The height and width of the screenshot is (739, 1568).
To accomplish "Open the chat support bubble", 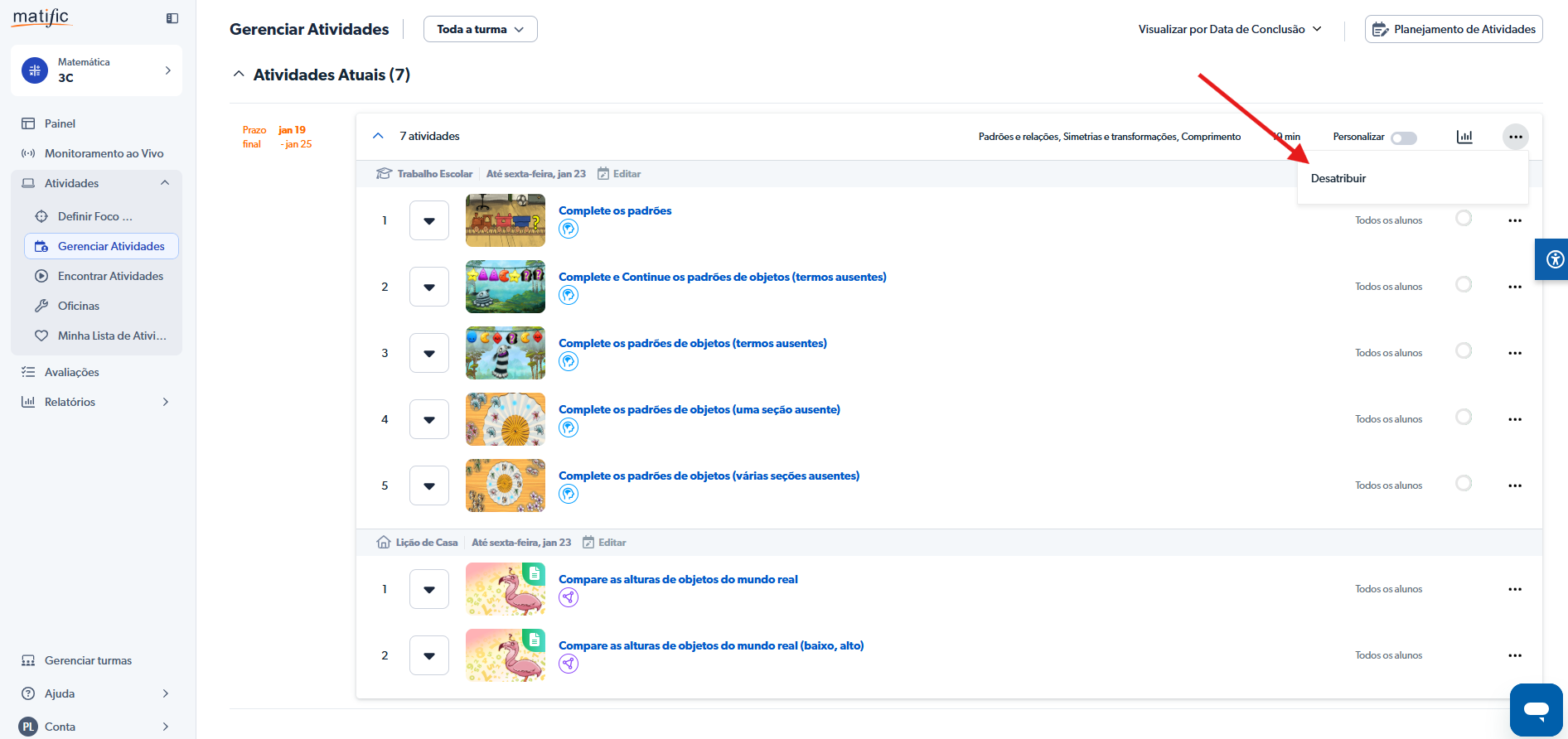I will click(x=1536, y=709).
